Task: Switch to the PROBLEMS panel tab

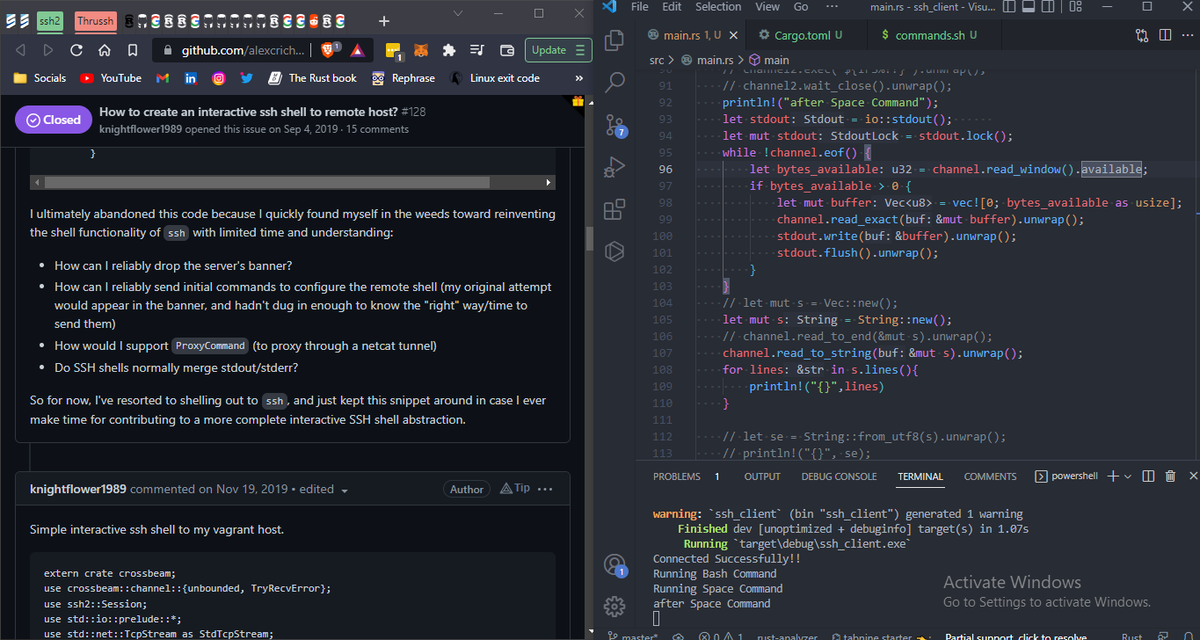Action: click(x=677, y=477)
